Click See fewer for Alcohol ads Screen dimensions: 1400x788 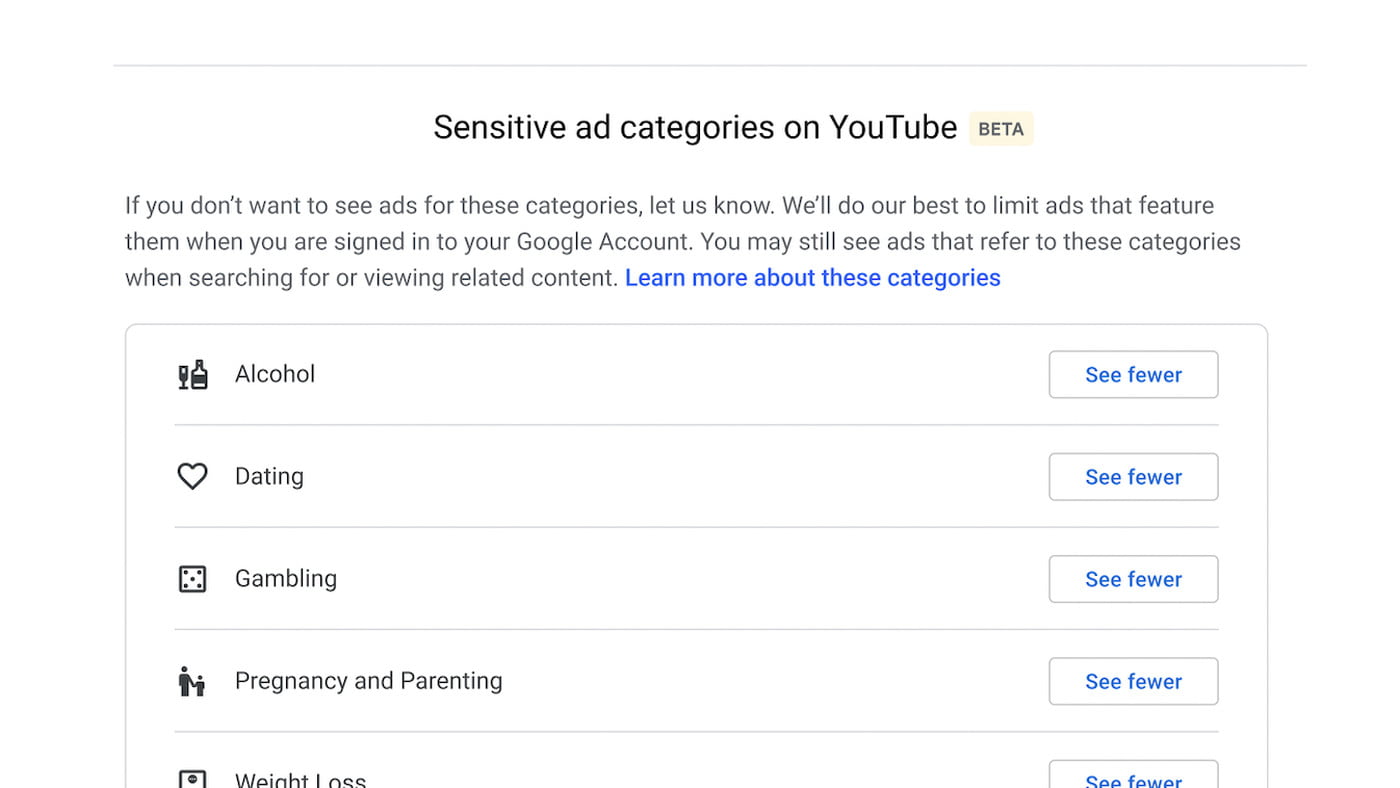1133,374
